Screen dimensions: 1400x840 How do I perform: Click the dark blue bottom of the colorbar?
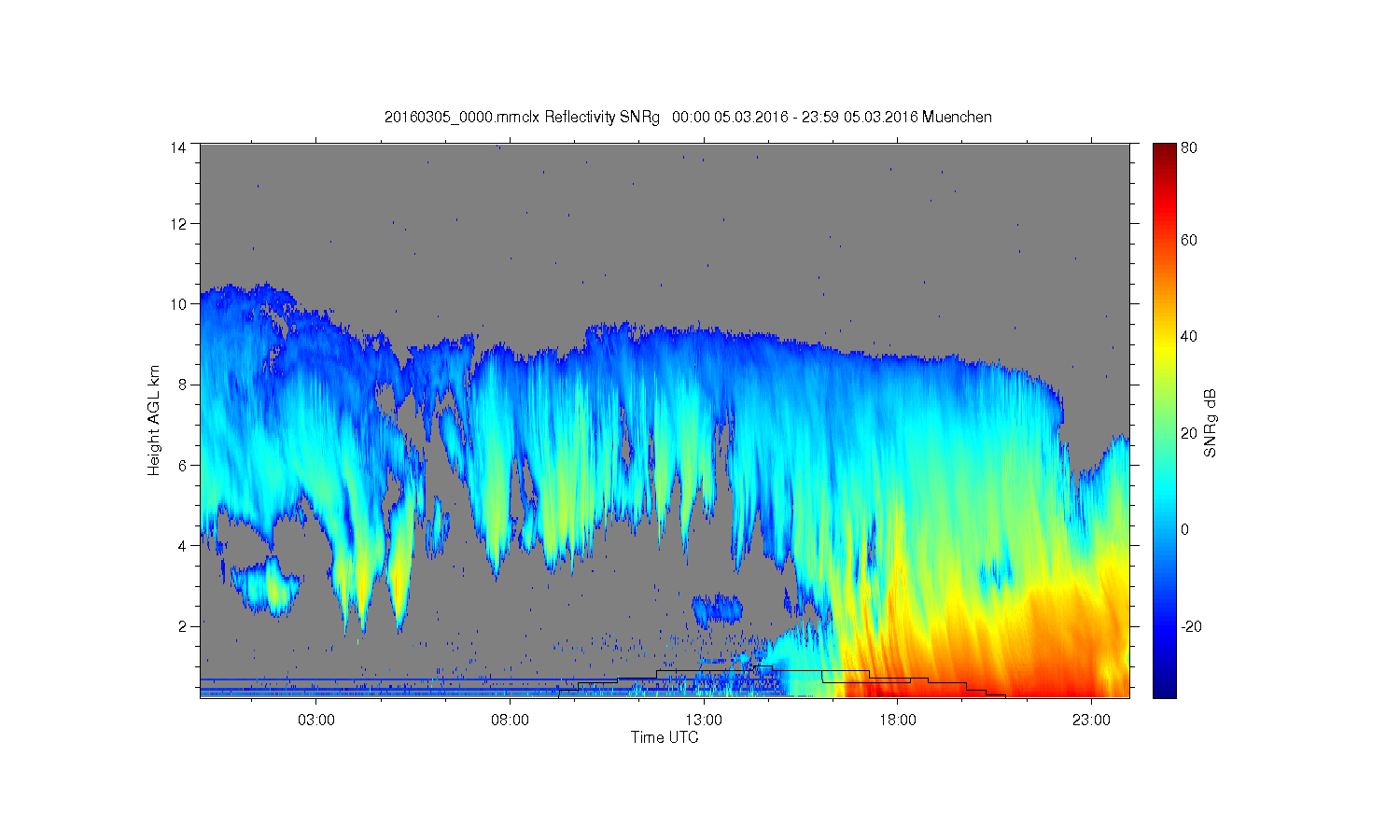(x=1164, y=687)
